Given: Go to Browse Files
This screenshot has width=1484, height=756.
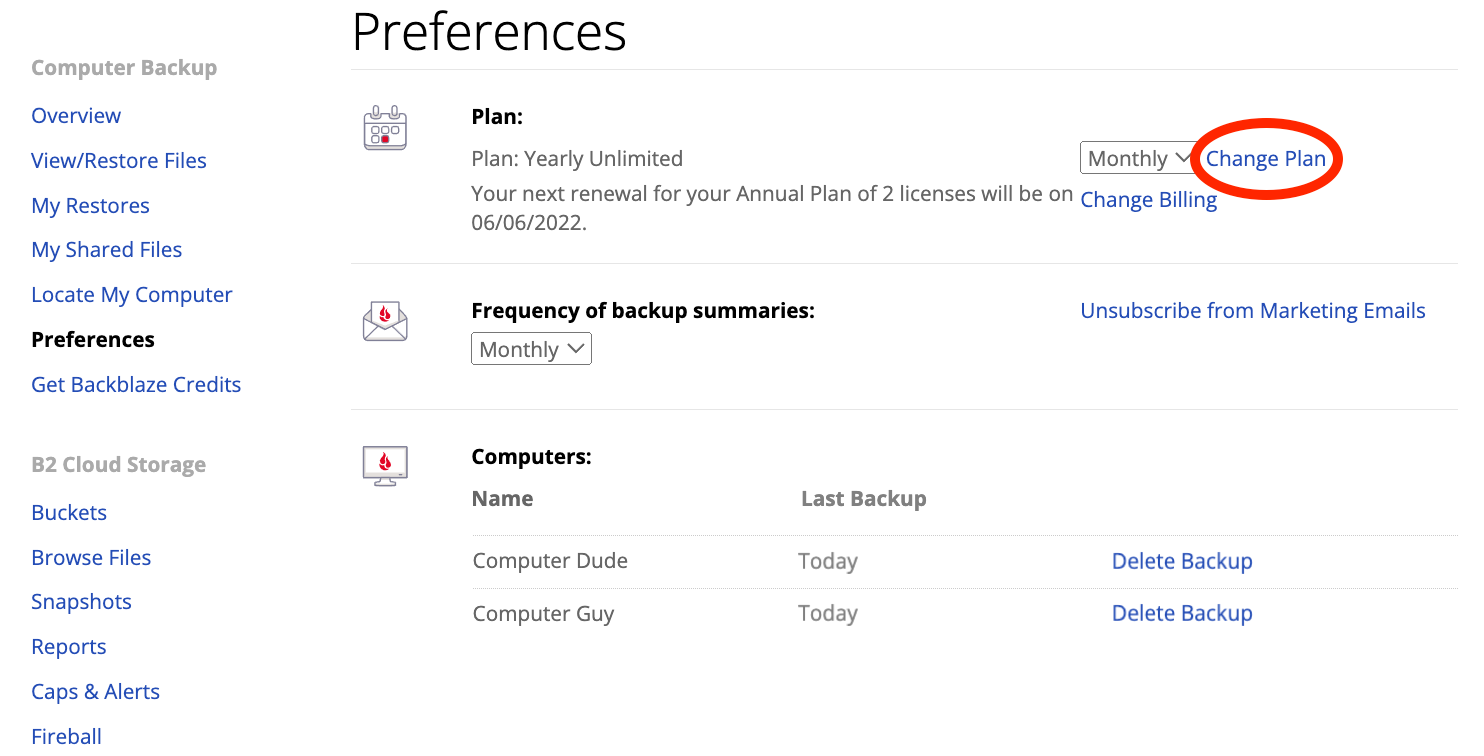Looking at the screenshot, I should (91, 557).
